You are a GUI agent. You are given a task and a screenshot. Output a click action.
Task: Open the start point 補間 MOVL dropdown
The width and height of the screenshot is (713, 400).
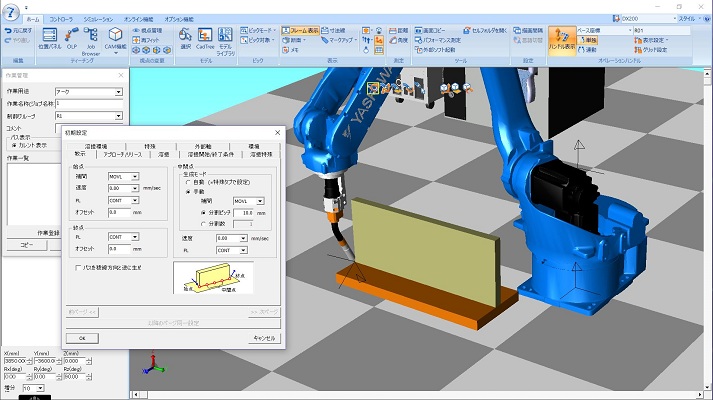pos(134,177)
